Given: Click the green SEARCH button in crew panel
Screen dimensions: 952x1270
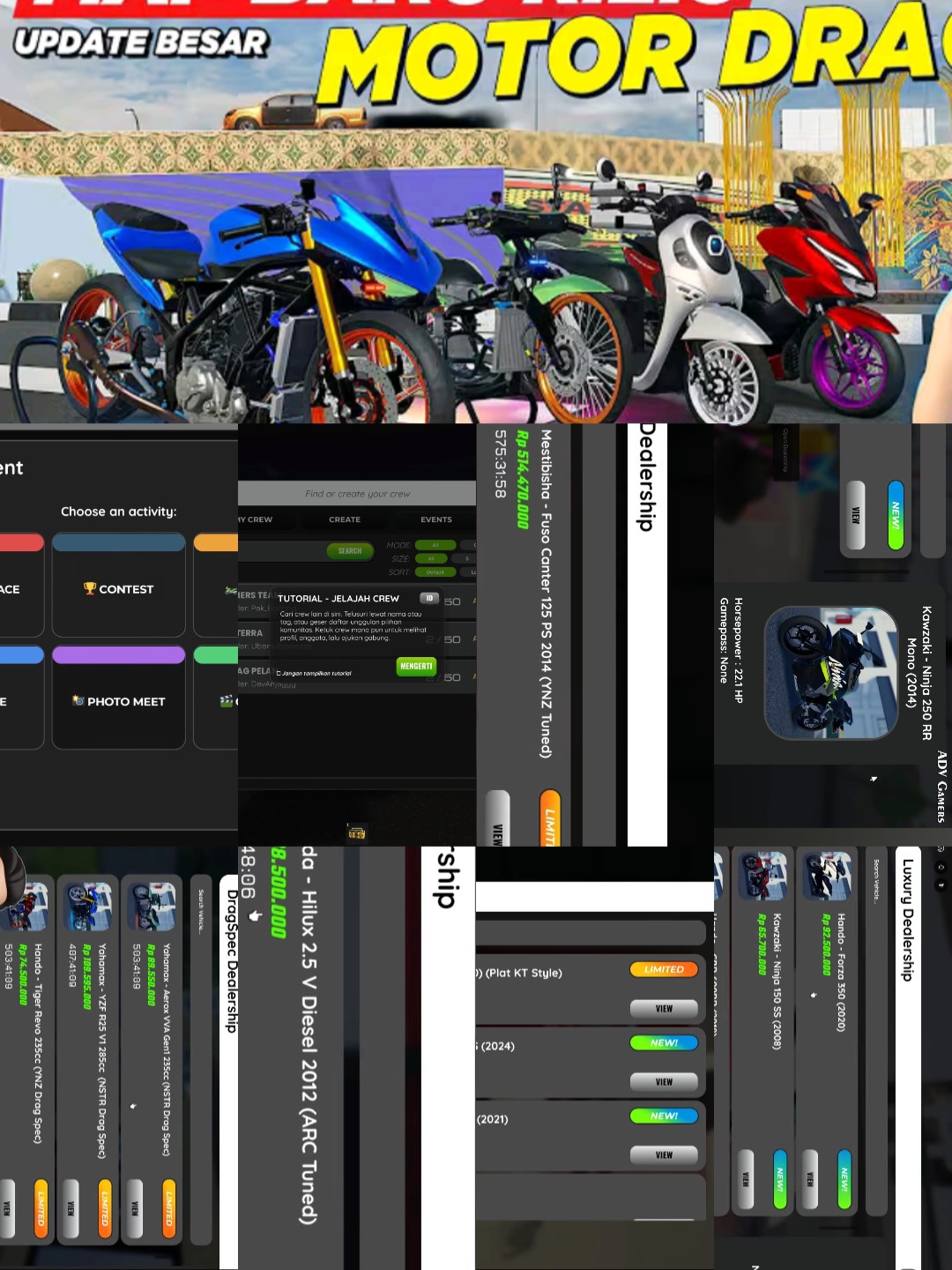Looking at the screenshot, I should tap(350, 551).
